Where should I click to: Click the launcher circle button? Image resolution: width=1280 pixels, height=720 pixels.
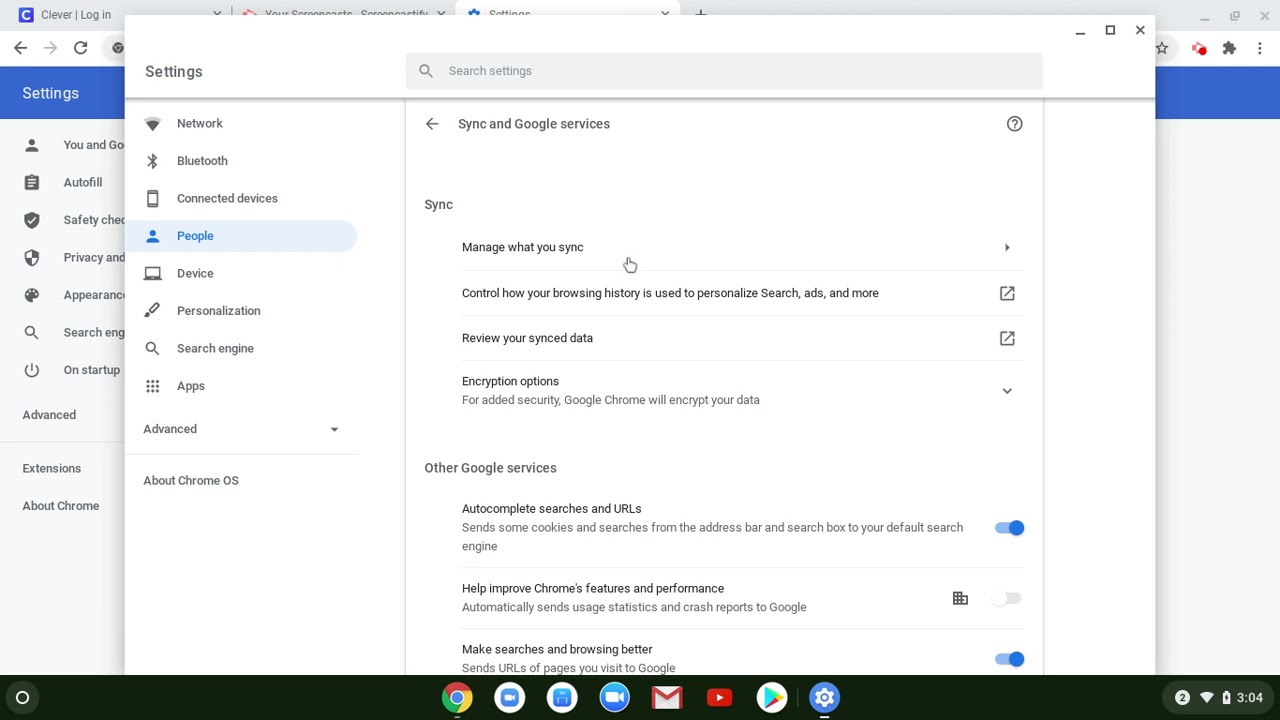point(22,698)
